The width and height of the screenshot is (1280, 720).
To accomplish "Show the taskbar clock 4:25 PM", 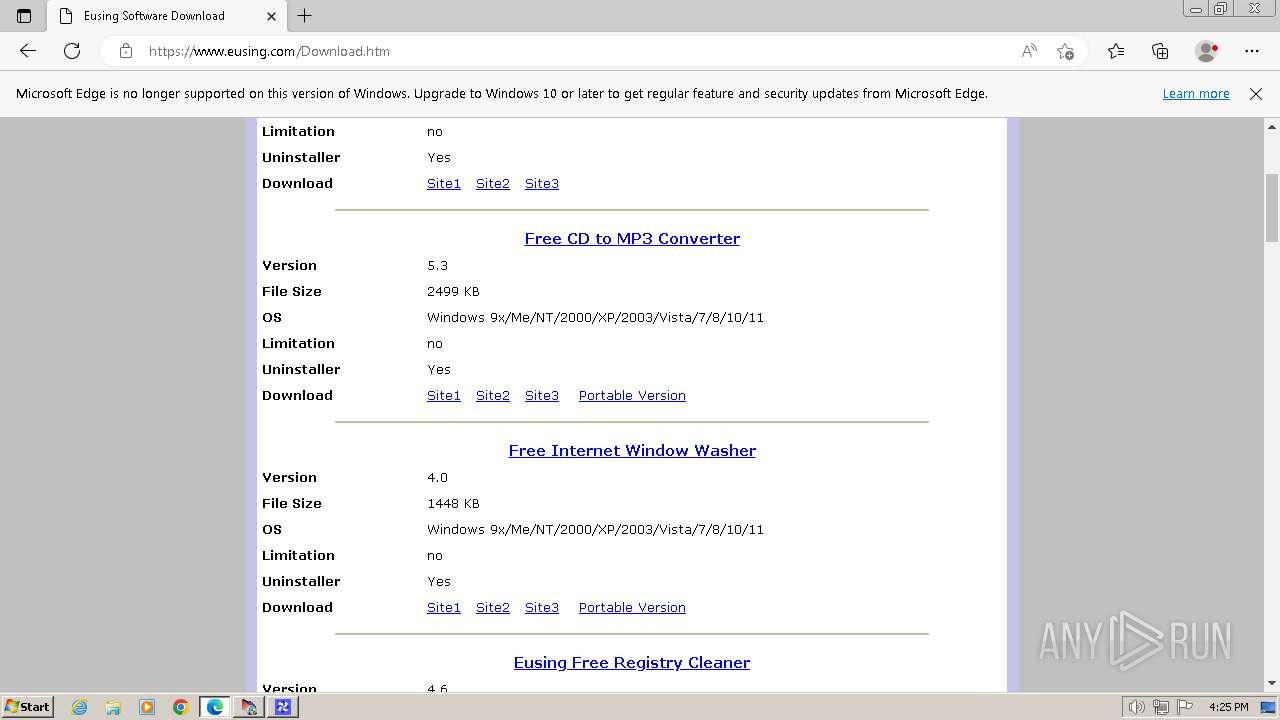I will (1228, 707).
